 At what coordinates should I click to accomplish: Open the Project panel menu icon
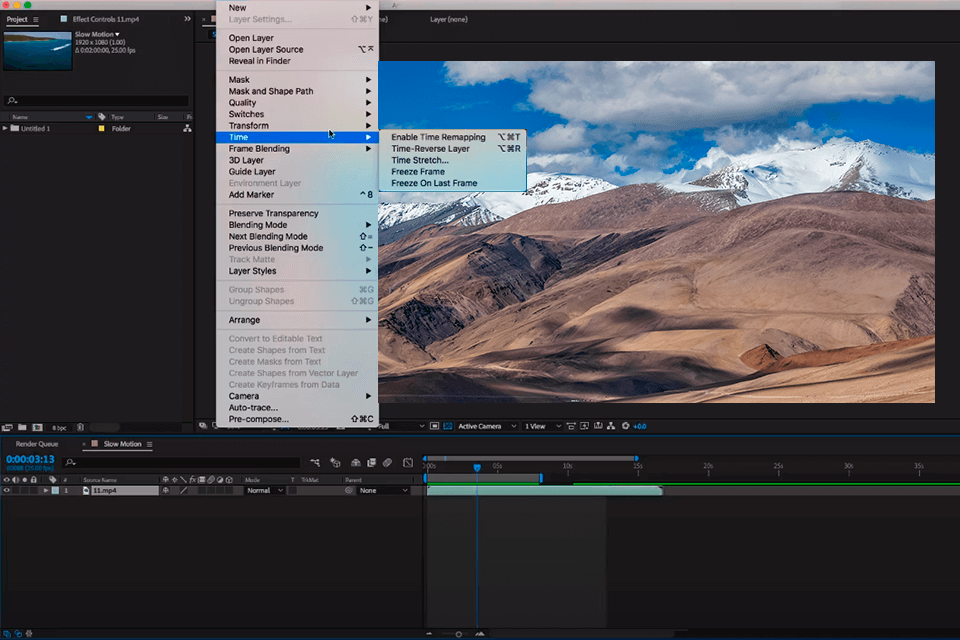(36, 20)
